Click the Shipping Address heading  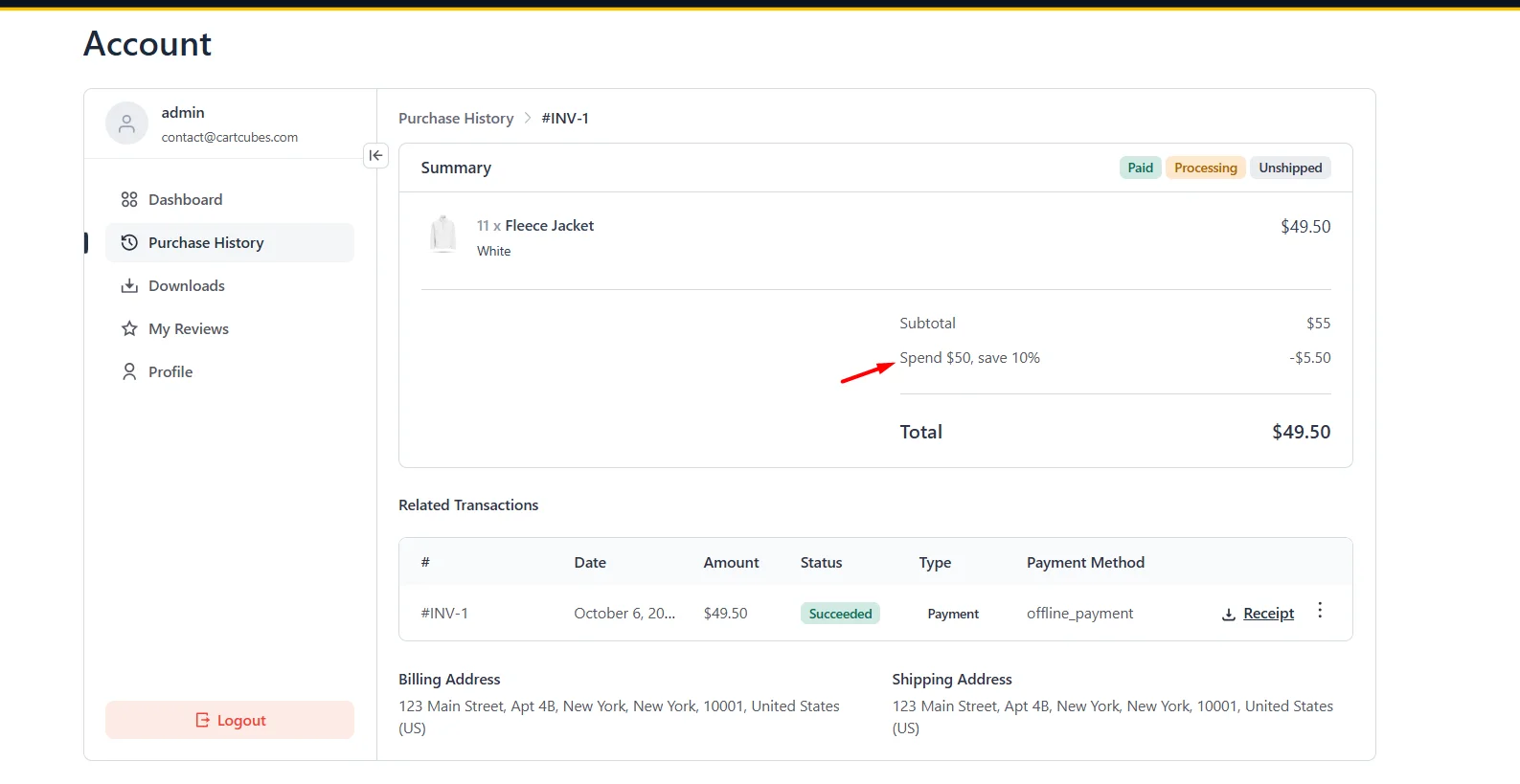[x=952, y=680]
